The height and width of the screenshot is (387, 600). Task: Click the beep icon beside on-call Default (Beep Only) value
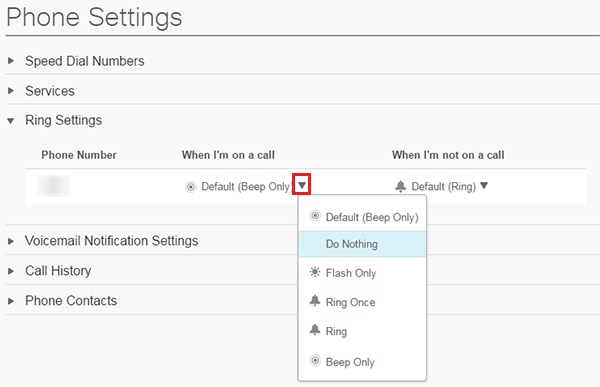pyautogui.click(x=190, y=187)
